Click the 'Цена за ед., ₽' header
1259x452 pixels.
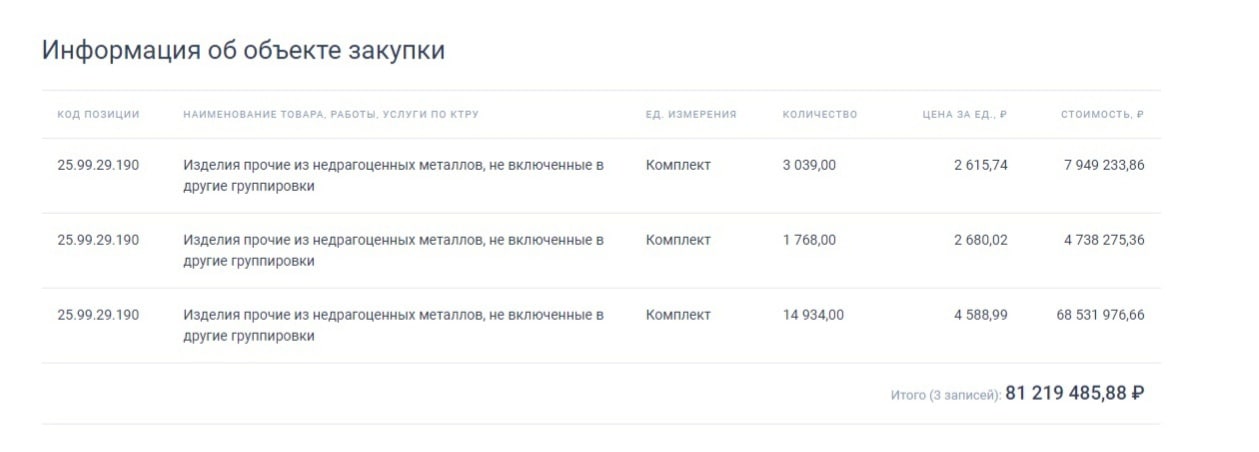[x=965, y=114]
